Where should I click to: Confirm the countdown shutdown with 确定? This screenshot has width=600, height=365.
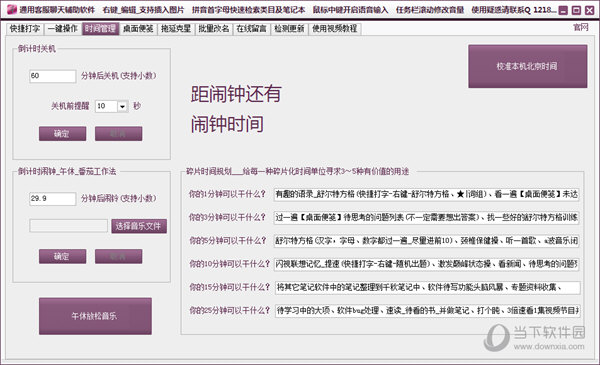(x=62, y=134)
